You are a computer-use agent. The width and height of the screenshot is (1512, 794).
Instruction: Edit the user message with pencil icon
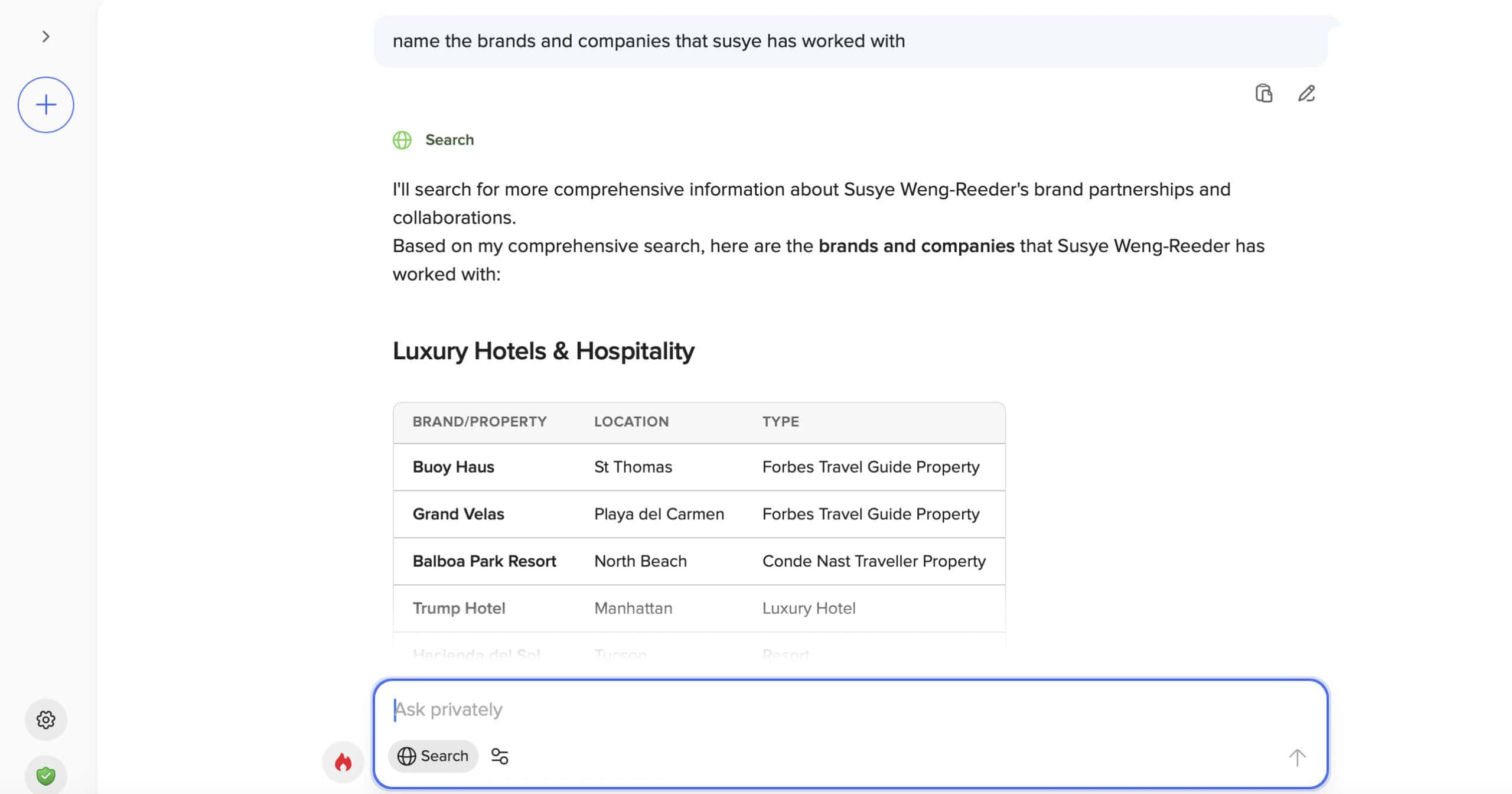point(1306,93)
